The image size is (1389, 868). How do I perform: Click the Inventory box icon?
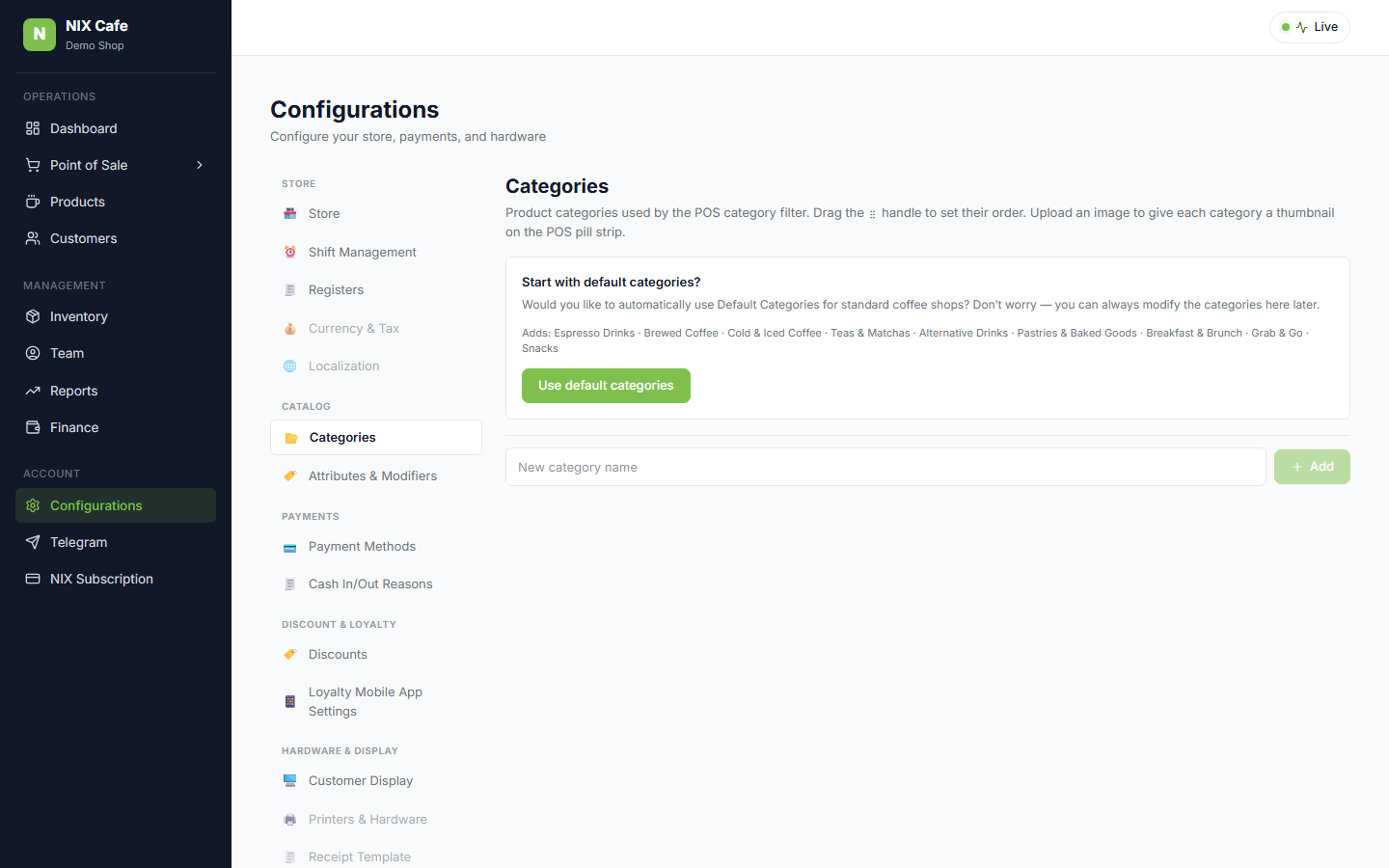(x=33, y=316)
